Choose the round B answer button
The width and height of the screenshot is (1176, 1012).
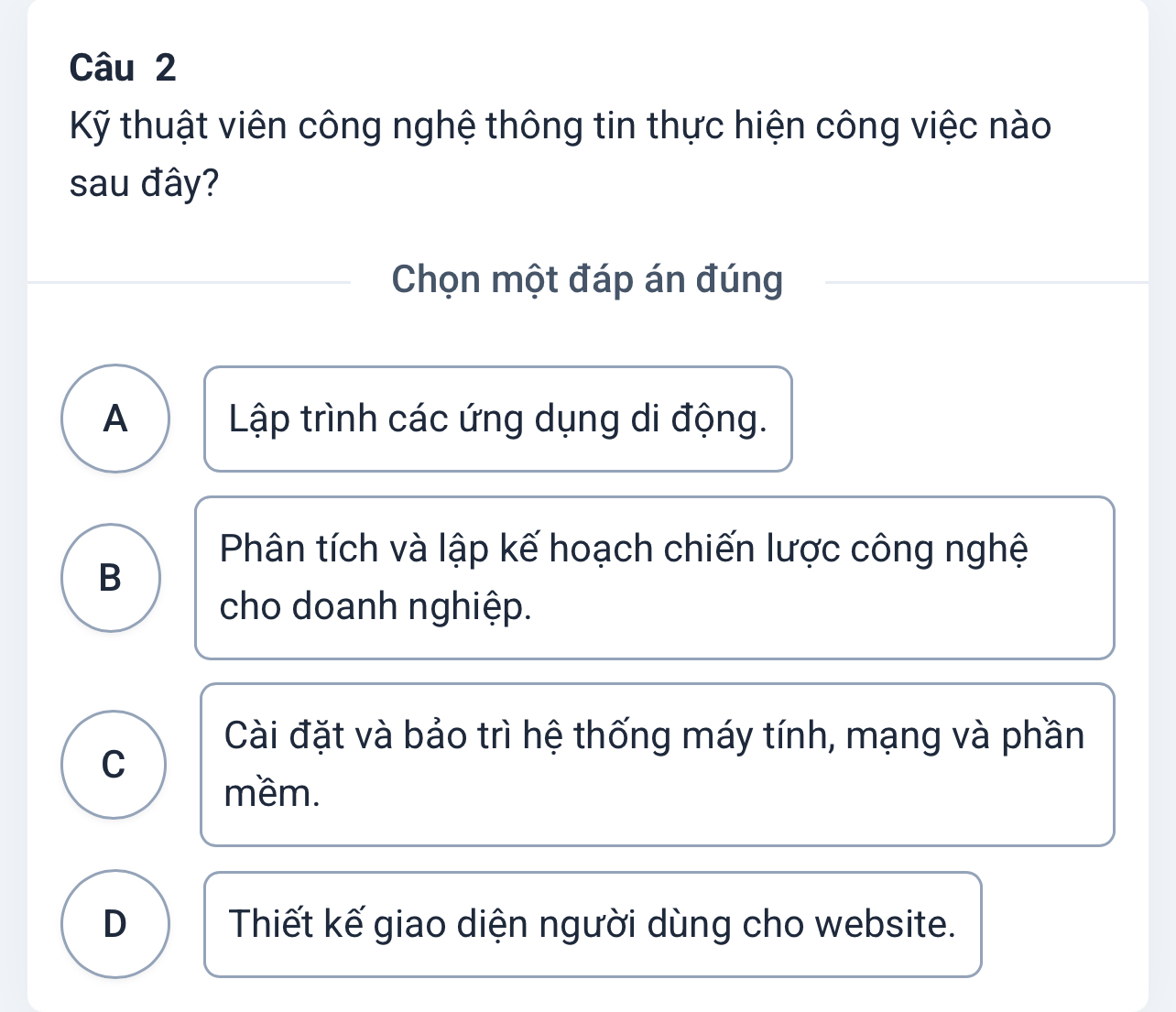click(x=111, y=578)
